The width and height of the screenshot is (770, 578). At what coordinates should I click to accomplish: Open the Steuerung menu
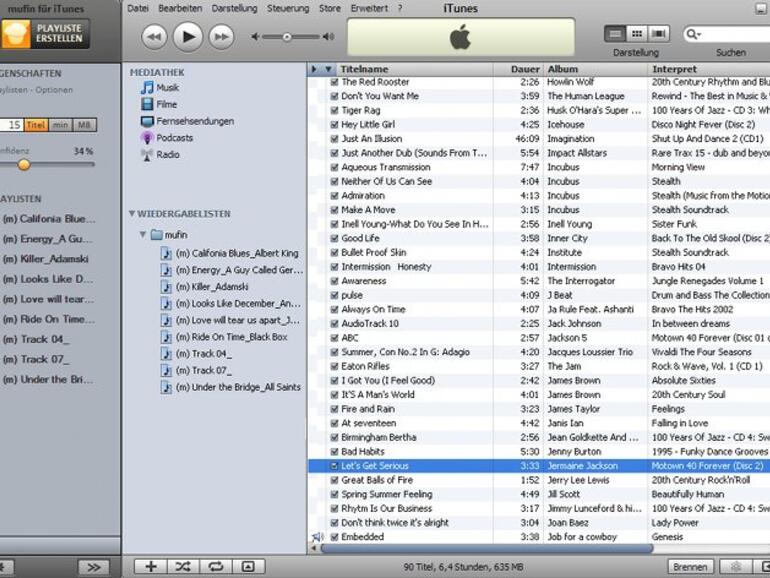tap(287, 8)
